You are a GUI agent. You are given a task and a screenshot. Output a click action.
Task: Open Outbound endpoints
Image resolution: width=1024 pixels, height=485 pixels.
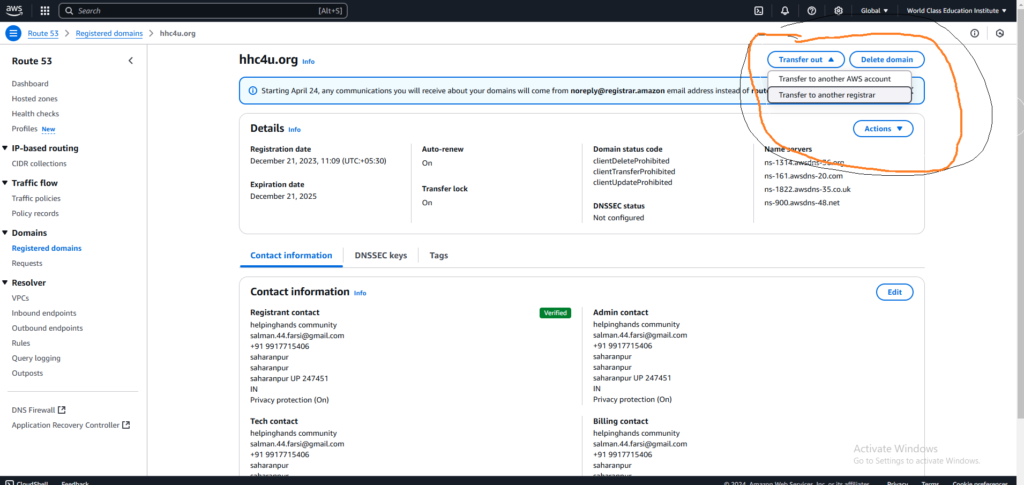pyautogui.click(x=47, y=328)
